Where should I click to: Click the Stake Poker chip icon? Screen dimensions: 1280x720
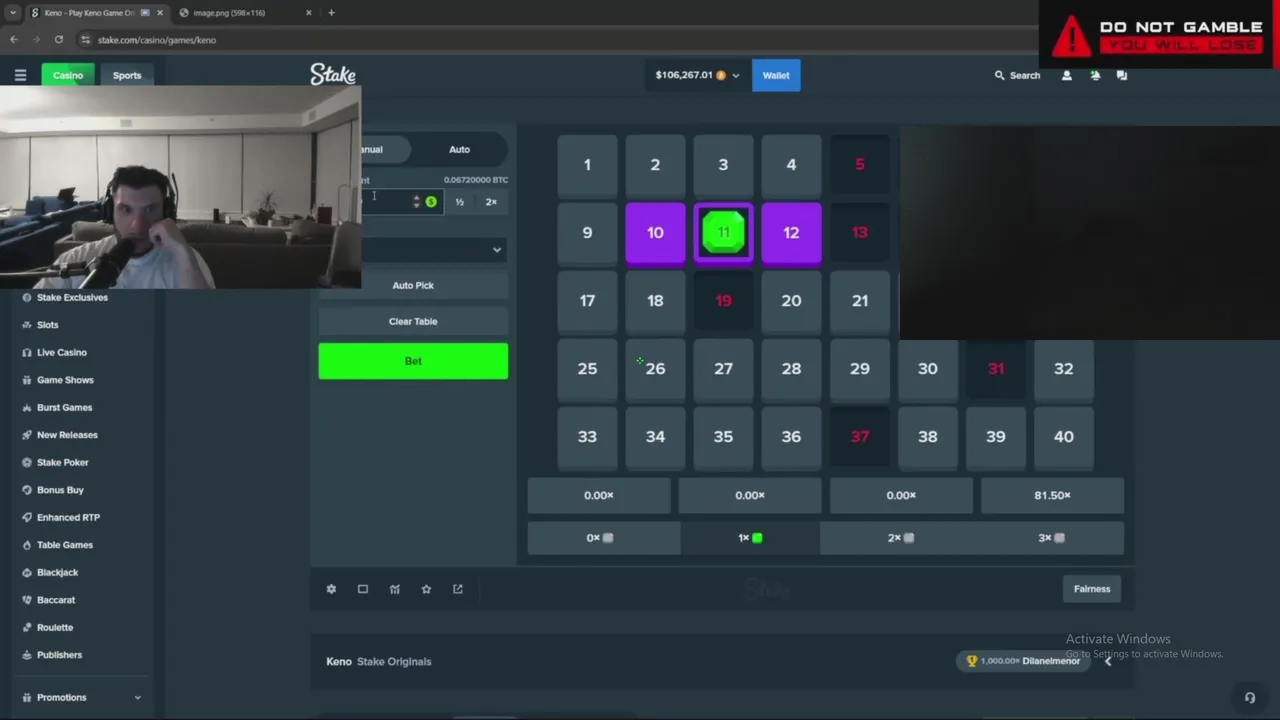pyautogui.click(x=27, y=462)
